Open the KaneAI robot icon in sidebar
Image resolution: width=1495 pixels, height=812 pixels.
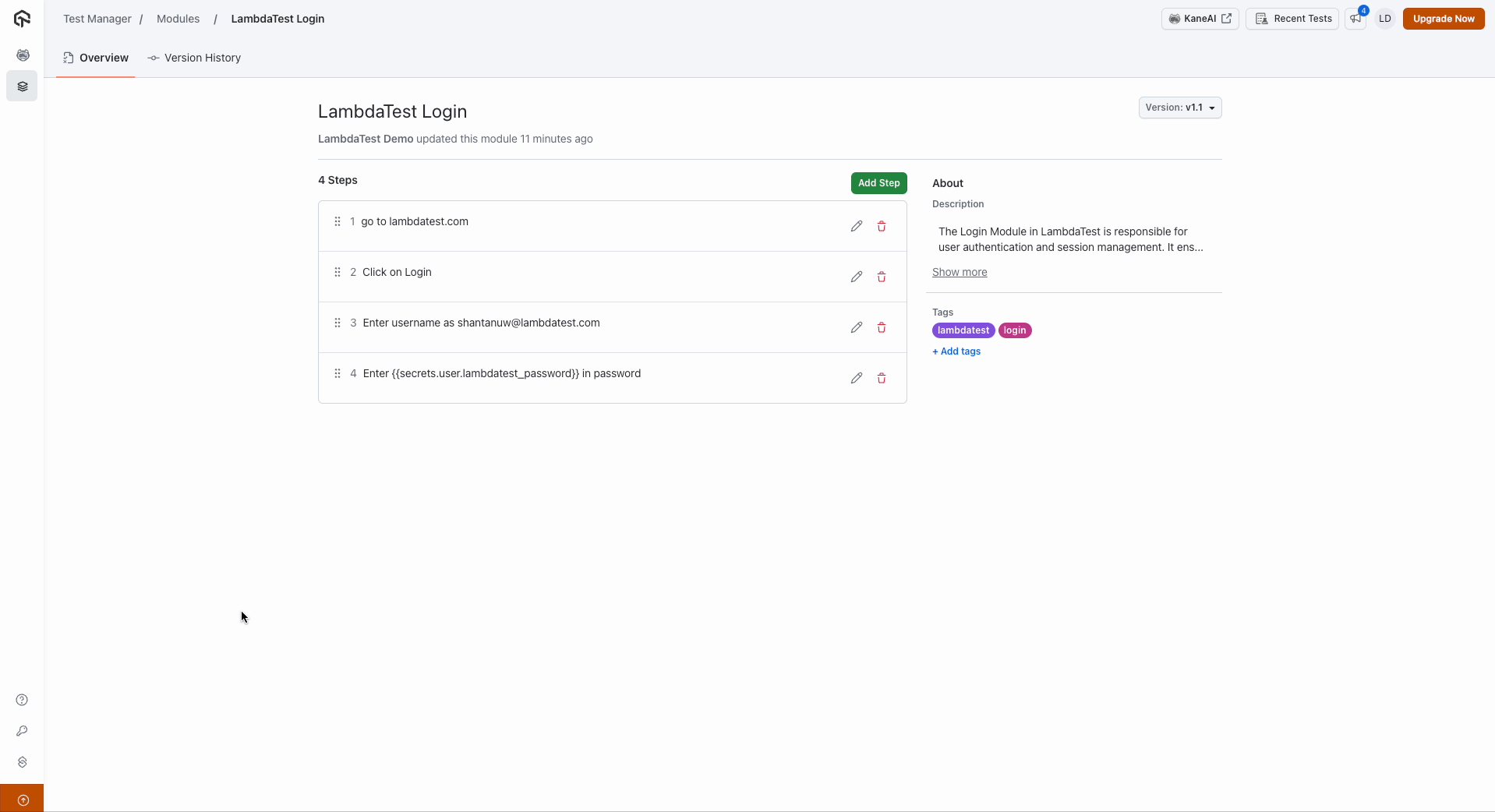pos(23,55)
